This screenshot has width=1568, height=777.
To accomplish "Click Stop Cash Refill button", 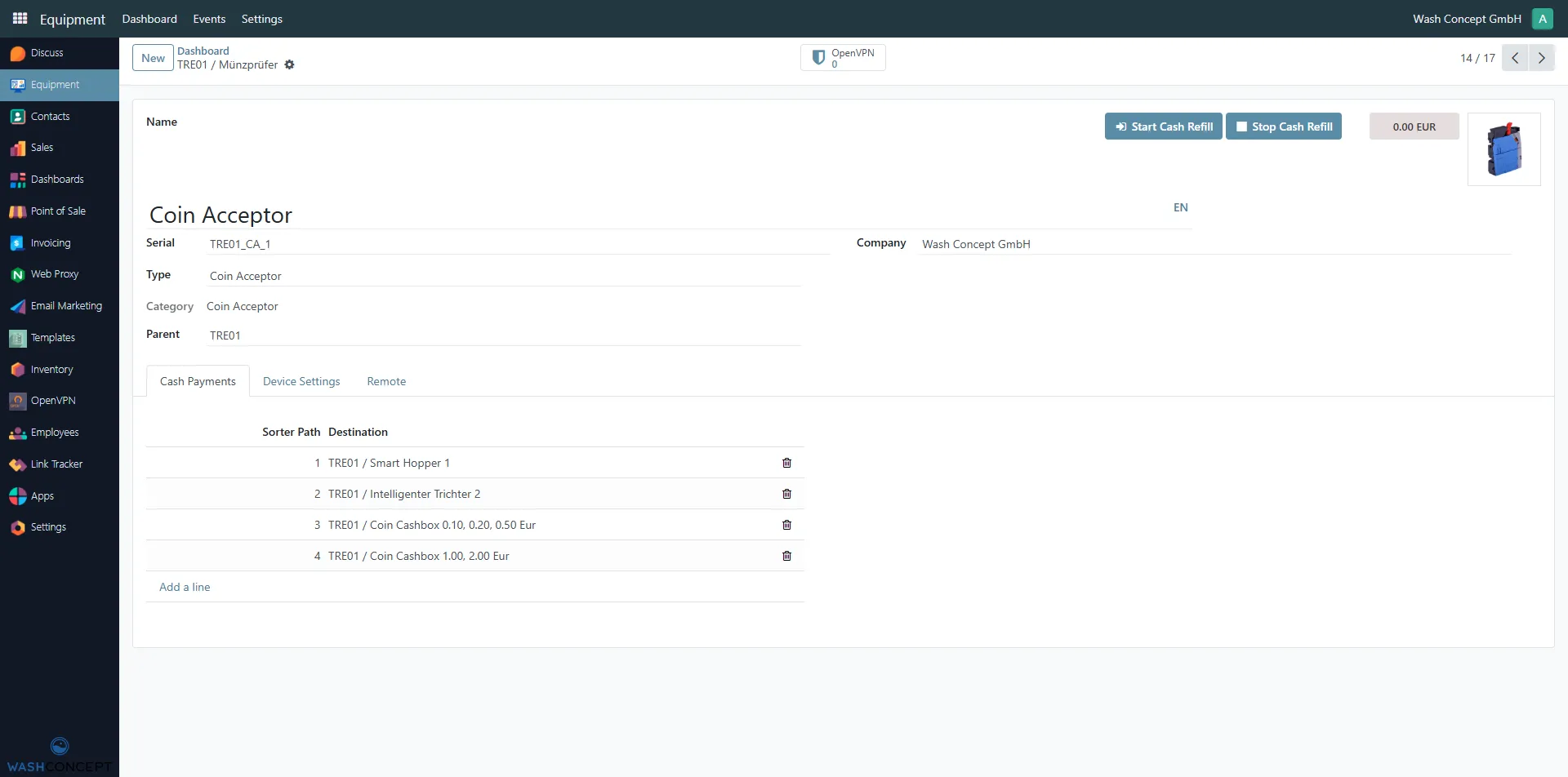I will (x=1283, y=127).
